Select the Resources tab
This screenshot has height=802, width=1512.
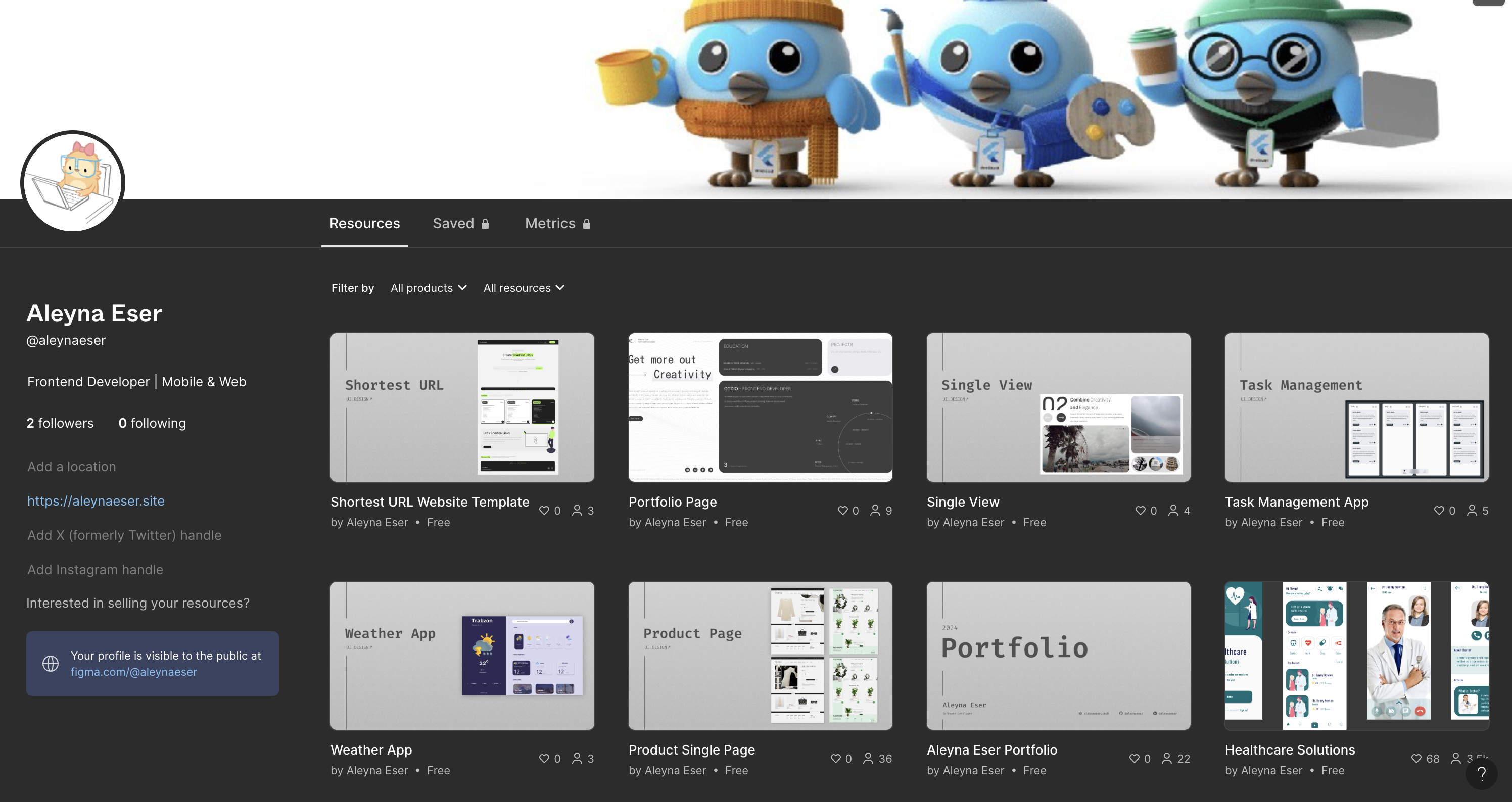364,224
